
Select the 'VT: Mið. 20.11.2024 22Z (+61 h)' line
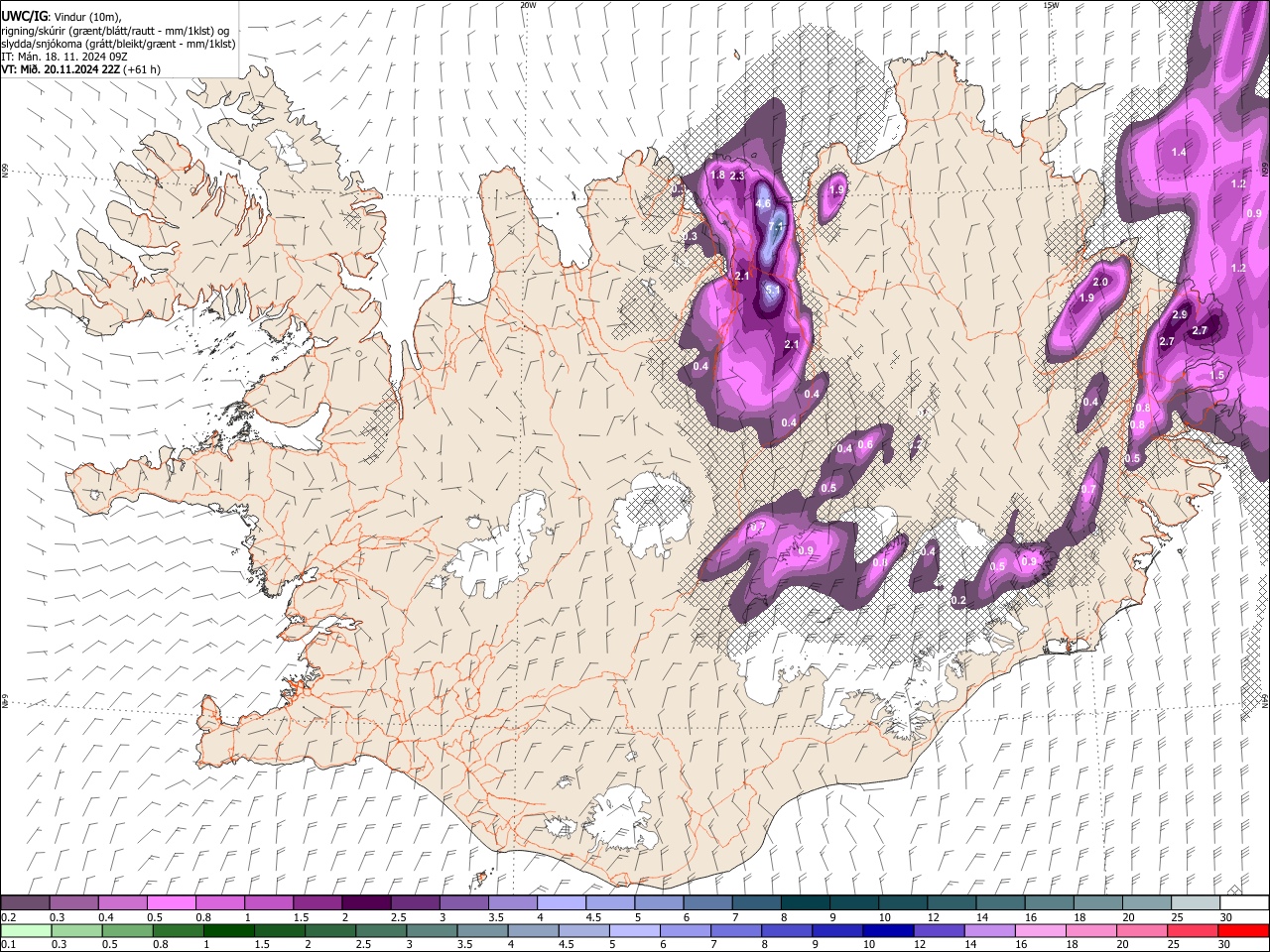(80, 69)
